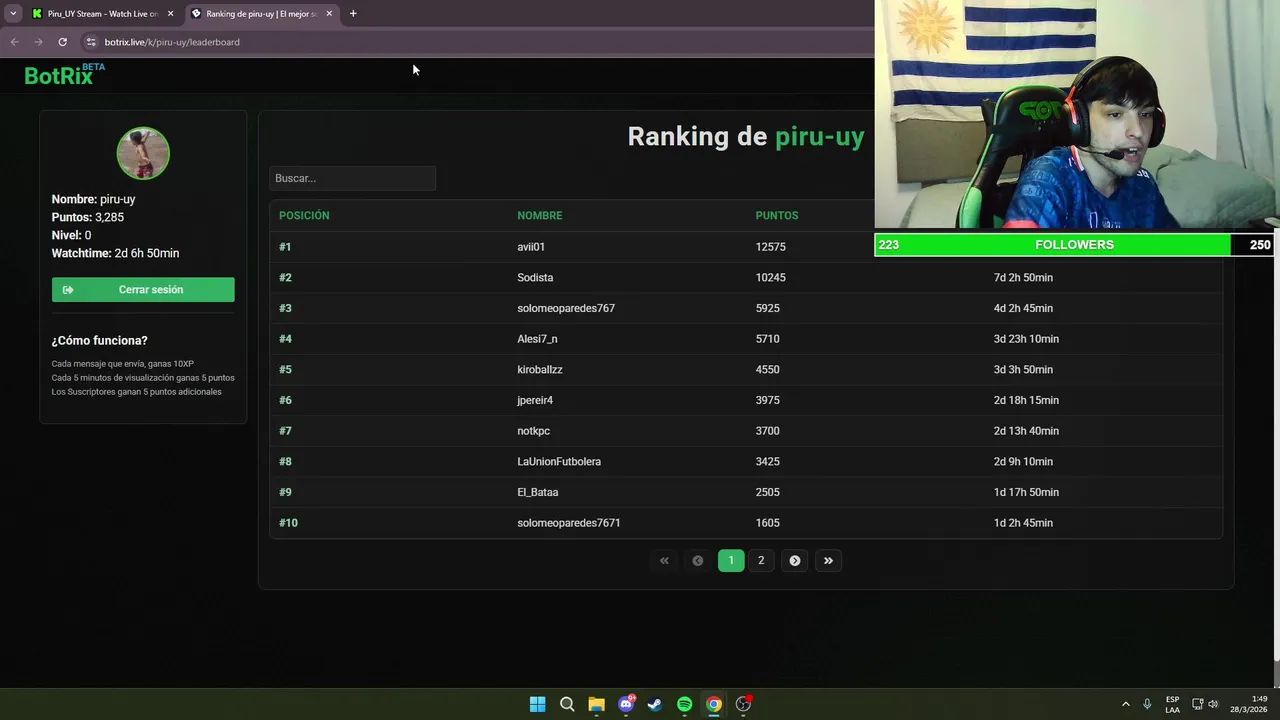Click the 12575 points value

(770, 247)
